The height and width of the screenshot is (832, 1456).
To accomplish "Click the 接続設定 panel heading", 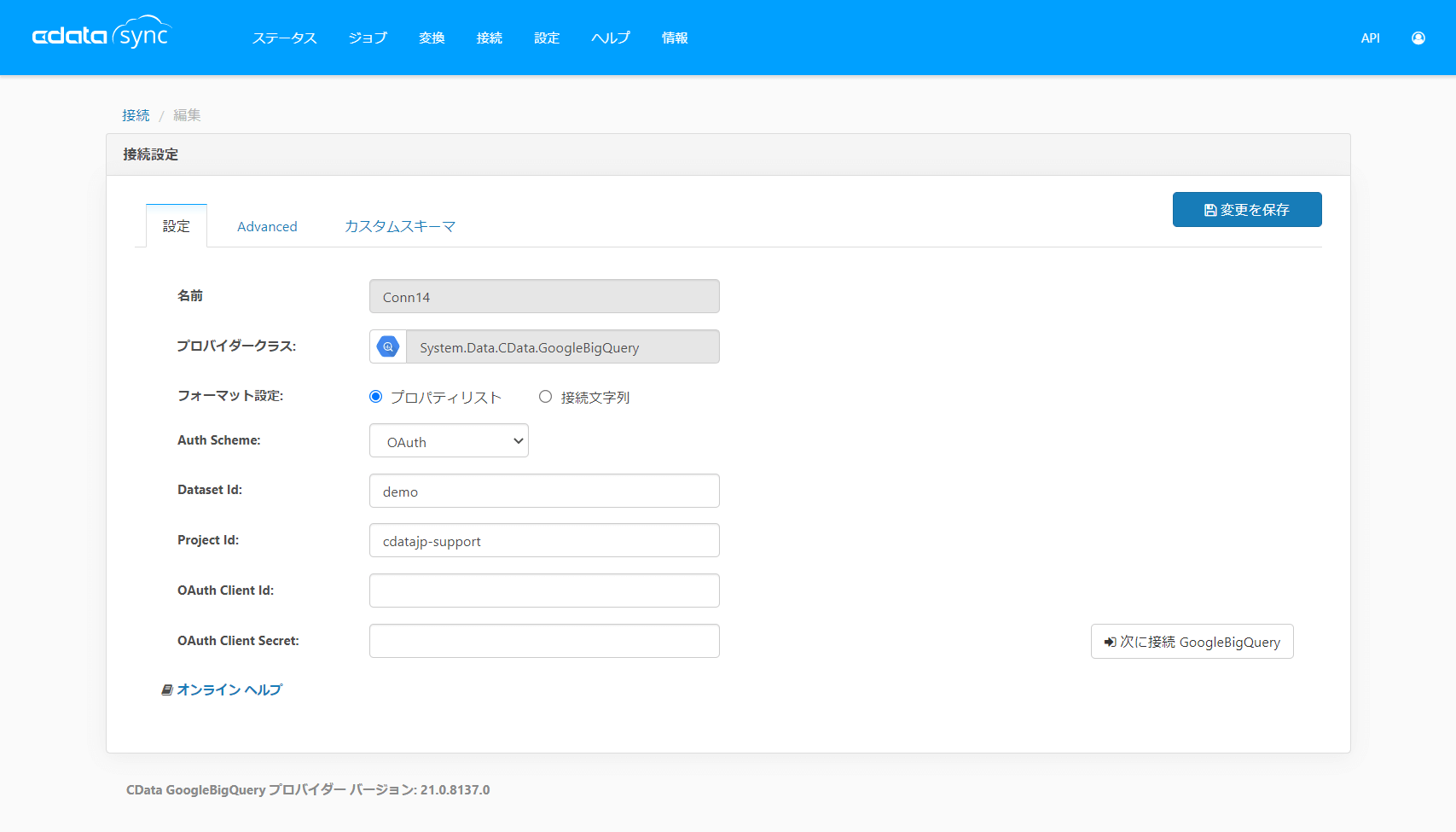I will point(151,154).
